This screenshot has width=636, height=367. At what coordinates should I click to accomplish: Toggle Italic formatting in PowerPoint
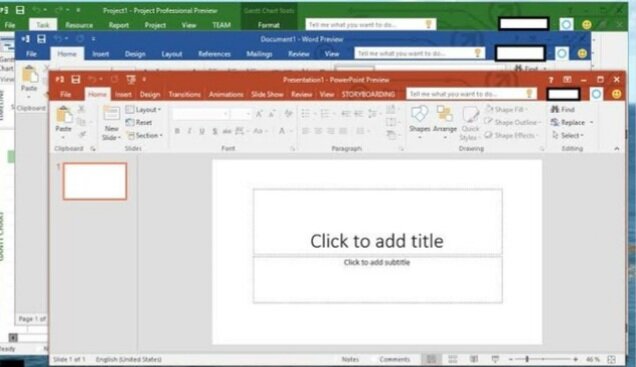189,131
